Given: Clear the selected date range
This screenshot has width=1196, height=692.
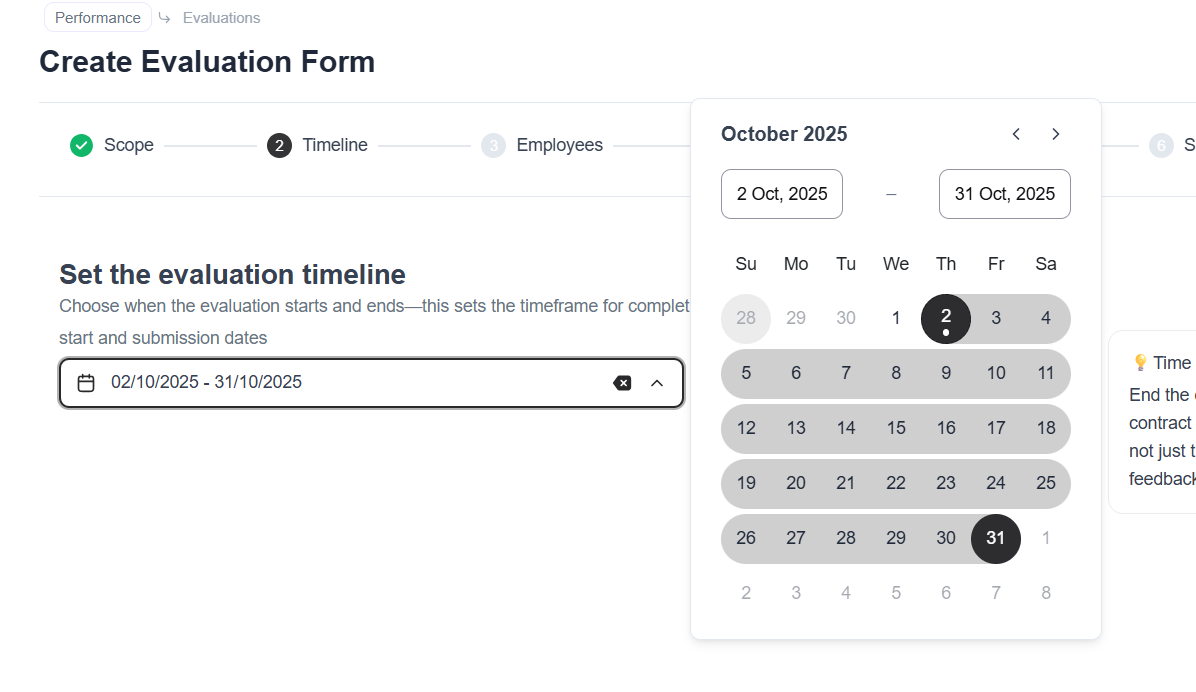Looking at the screenshot, I should (622, 383).
